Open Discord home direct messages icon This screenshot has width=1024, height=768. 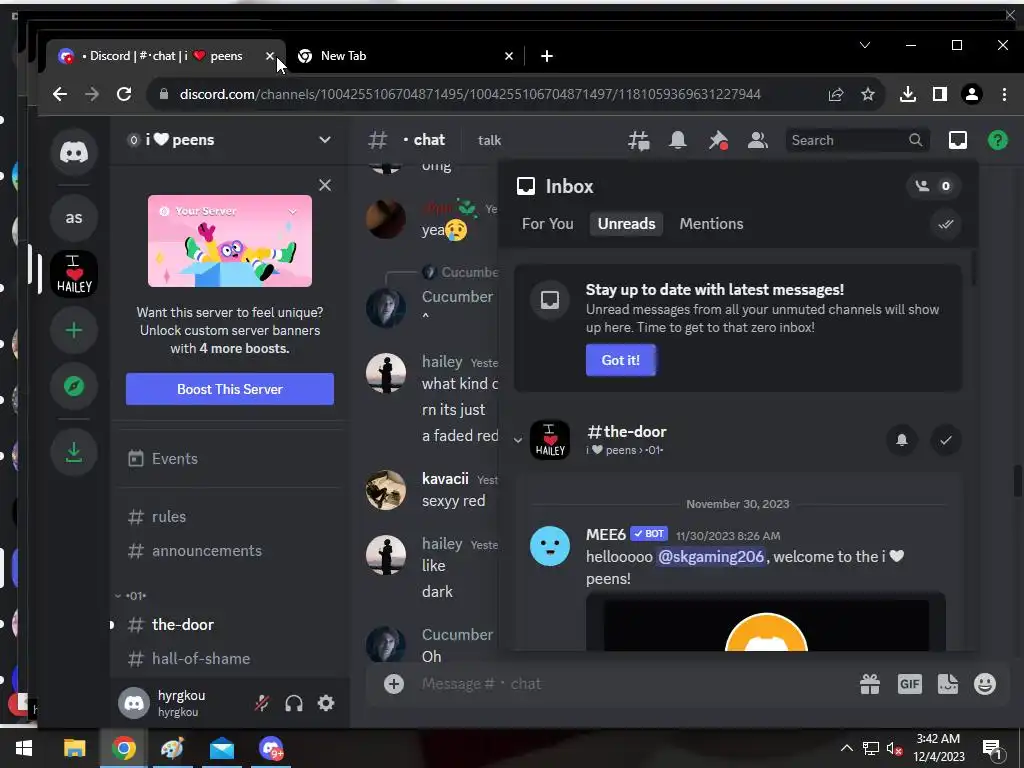click(74, 152)
